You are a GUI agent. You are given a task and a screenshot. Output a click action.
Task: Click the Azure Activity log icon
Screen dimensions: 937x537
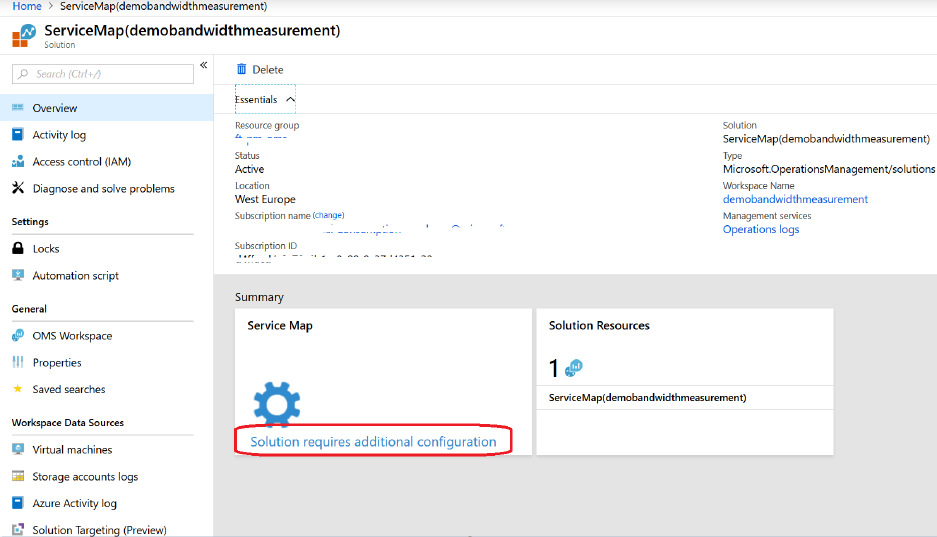click(x=18, y=503)
